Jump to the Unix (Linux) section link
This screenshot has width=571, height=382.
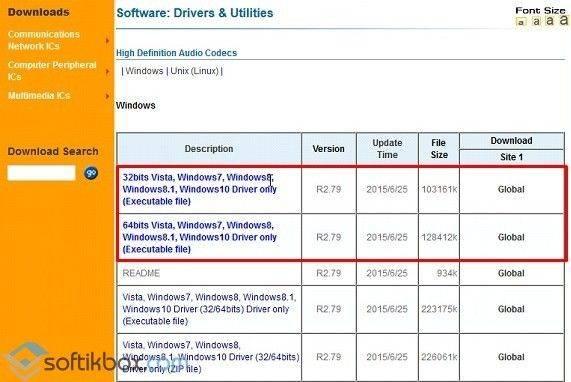coord(194,71)
